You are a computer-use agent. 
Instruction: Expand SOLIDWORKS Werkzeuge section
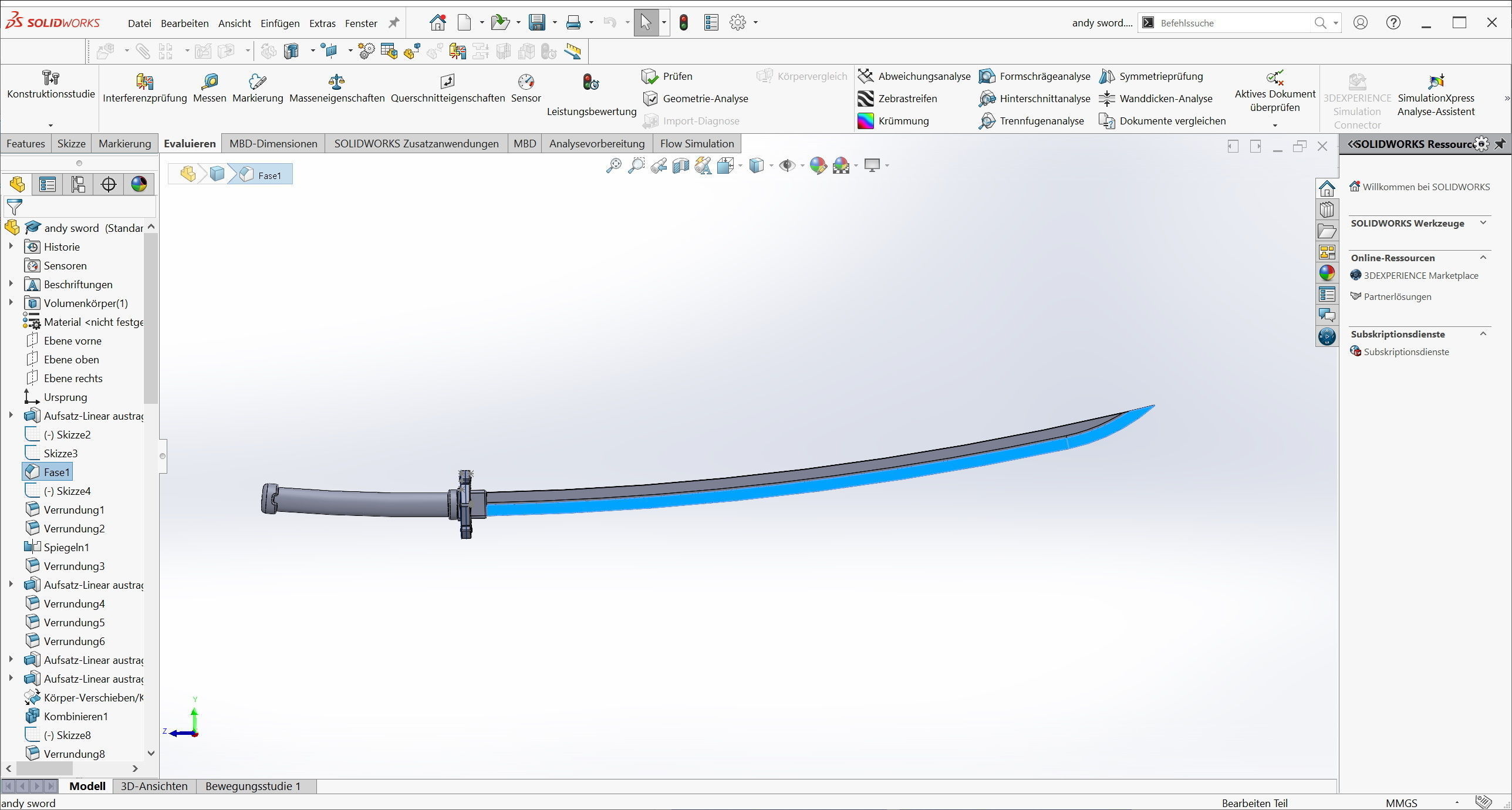1483,223
